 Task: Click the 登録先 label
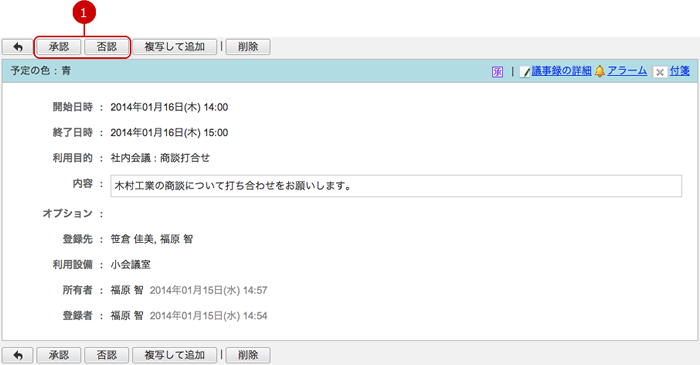click(78, 239)
